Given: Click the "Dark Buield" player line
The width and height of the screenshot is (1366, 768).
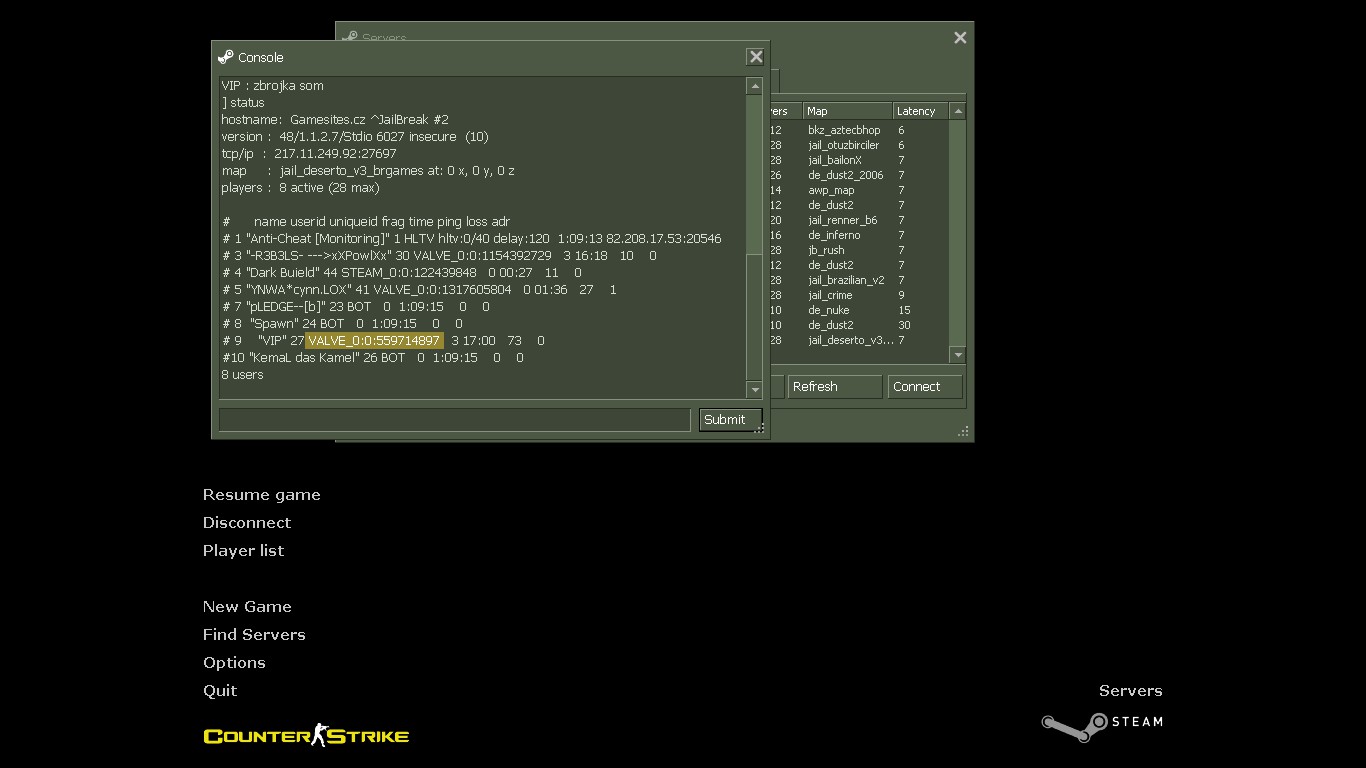Looking at the screenshot, I should click(x=402, y=273).
